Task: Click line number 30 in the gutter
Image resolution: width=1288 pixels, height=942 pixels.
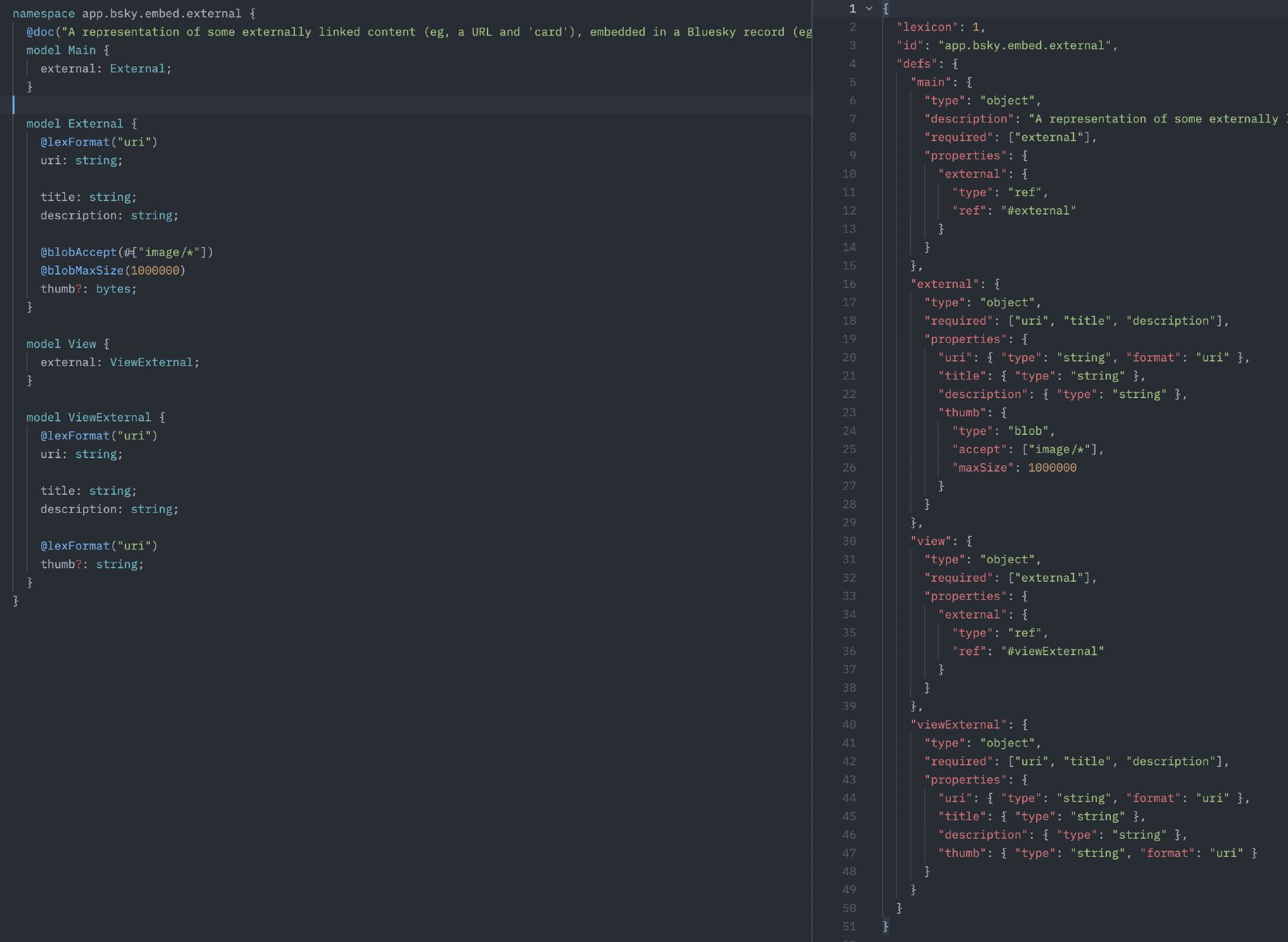Action: pyautogui.click(x=849, y=541)
